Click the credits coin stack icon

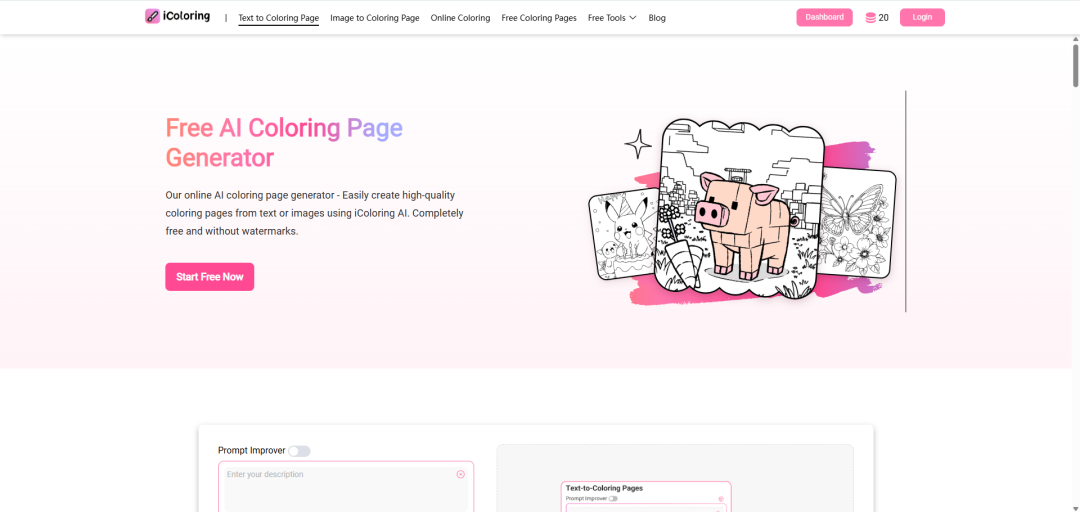click(x=871, y=18)
